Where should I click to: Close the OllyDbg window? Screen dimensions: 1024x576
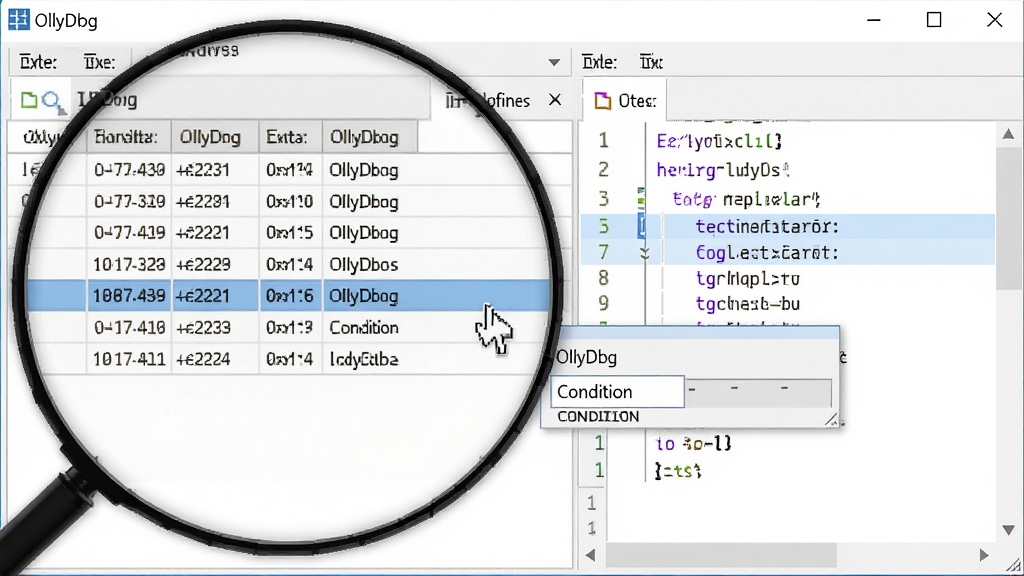tap(995, 20)
